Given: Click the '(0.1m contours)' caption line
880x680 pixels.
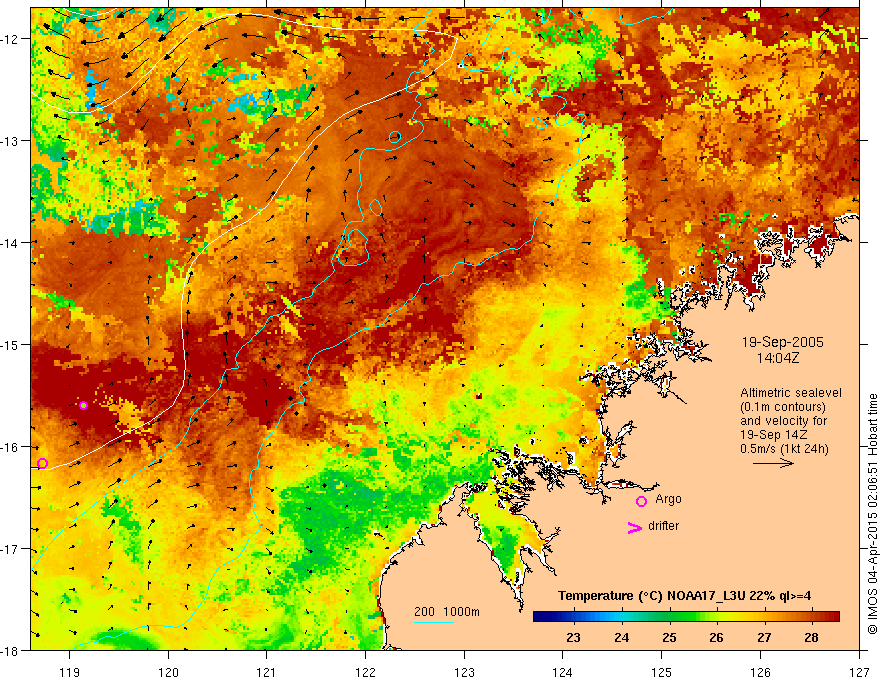Looking at the screenshot, I should tap(783, 407).
